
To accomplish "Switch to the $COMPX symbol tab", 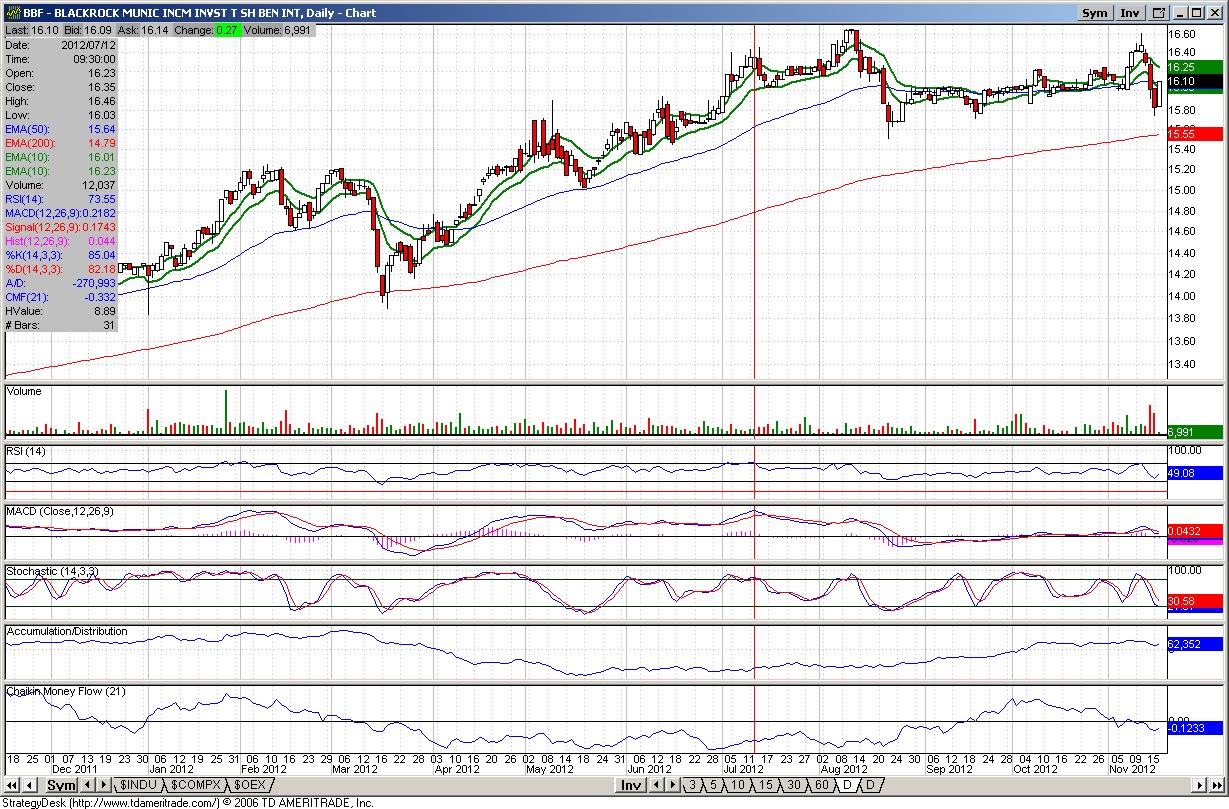I will [194, 785].
